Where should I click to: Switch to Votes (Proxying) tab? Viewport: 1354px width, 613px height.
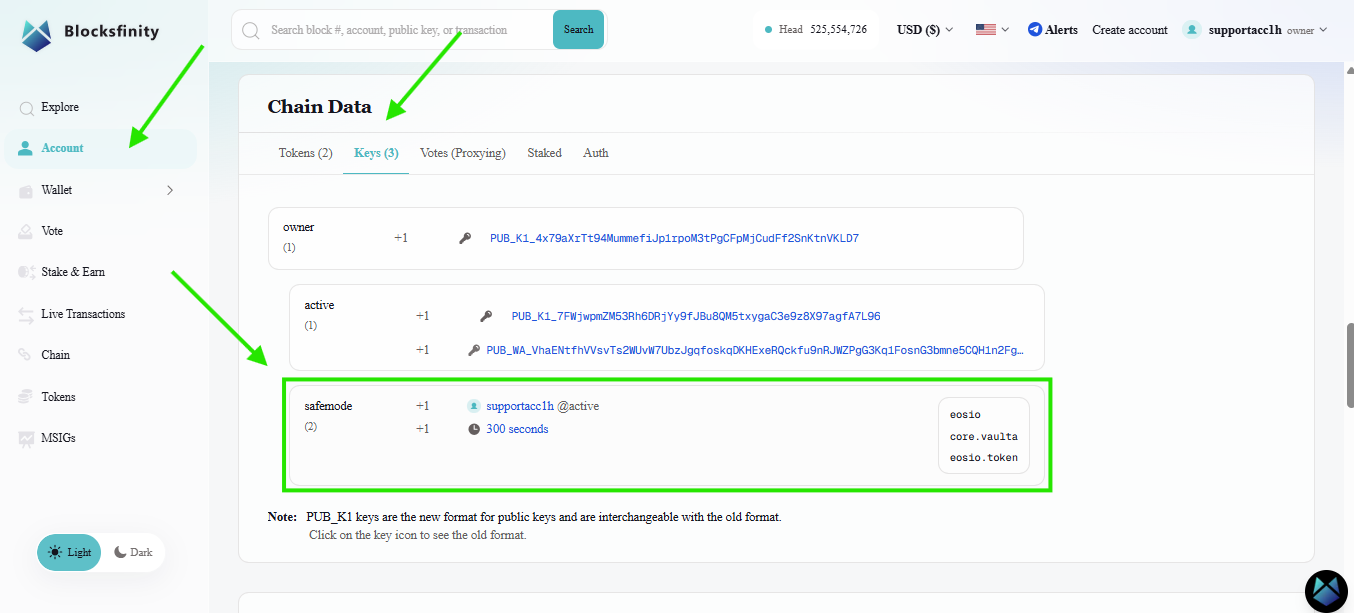[x=463, y=153]
